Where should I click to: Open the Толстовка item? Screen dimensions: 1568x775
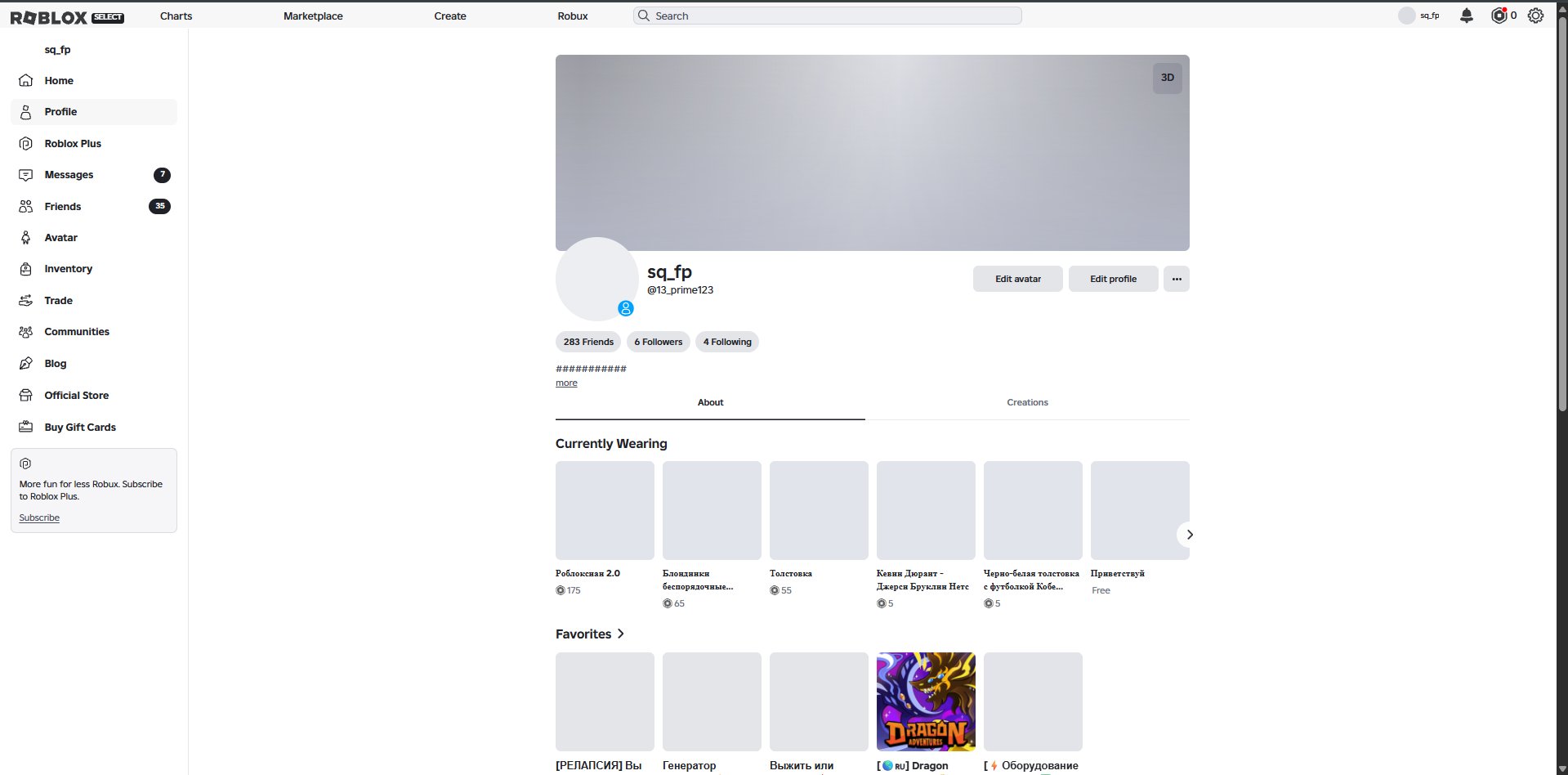819,510
